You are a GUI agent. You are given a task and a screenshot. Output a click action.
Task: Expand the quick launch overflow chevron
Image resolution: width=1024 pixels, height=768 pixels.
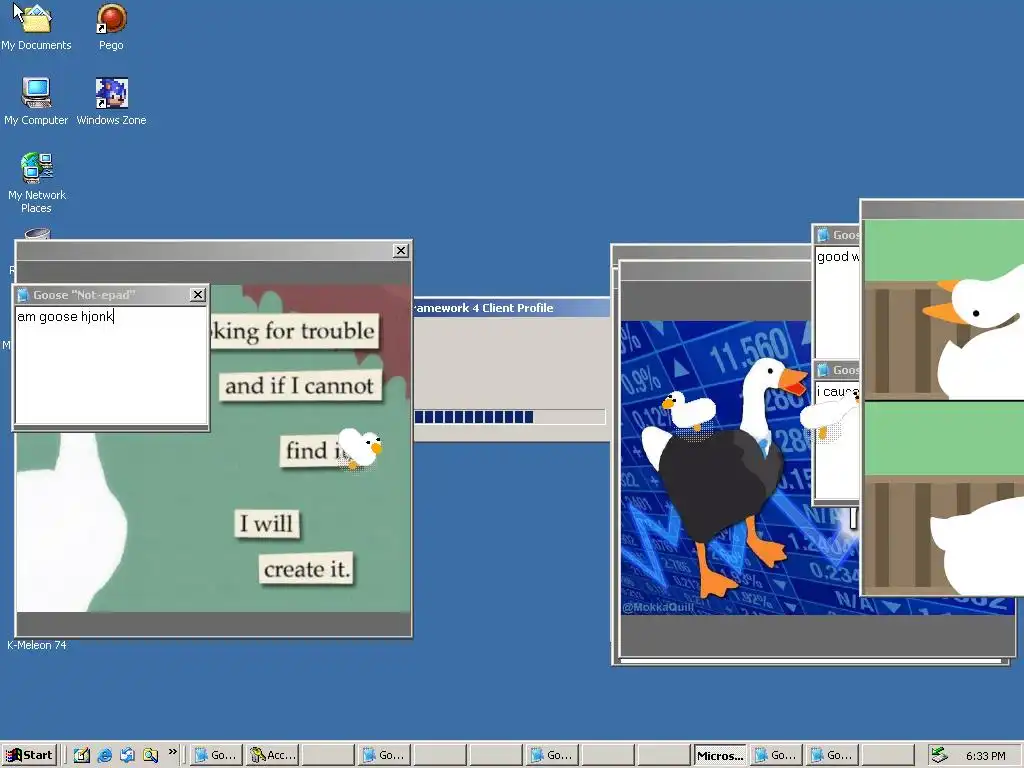[172, 752]
